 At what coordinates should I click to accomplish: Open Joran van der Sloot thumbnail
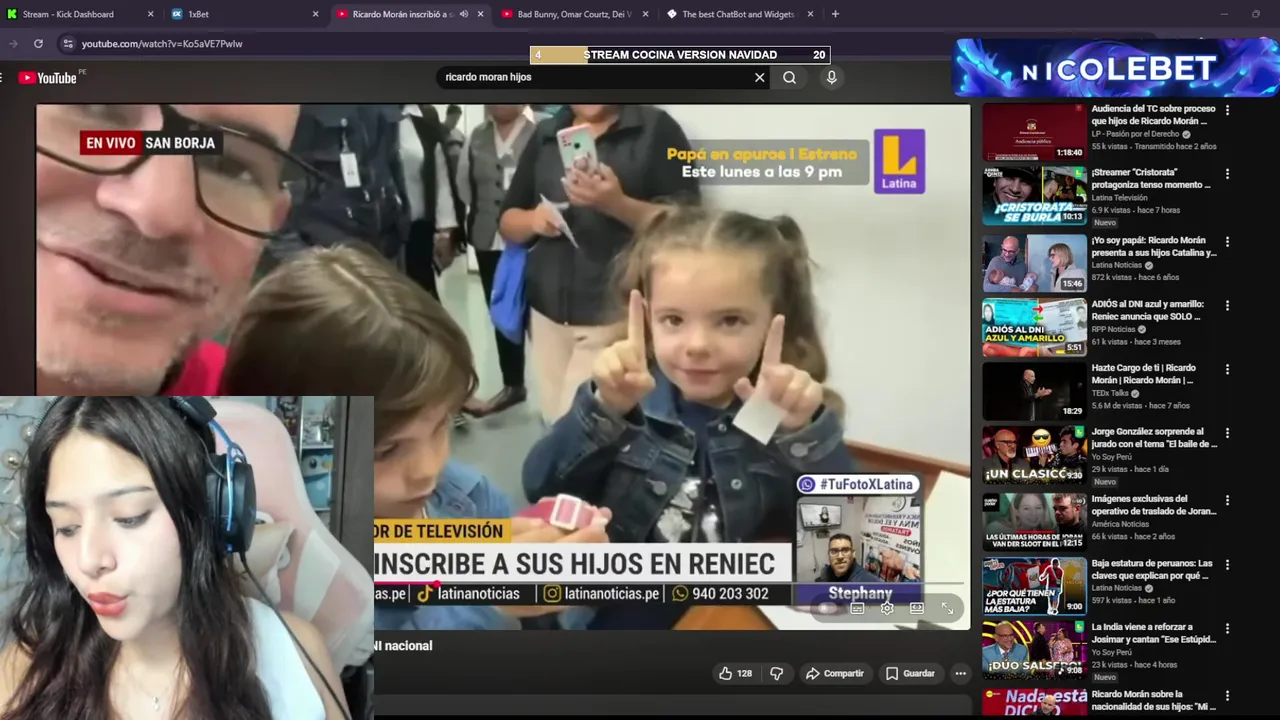1034,522
